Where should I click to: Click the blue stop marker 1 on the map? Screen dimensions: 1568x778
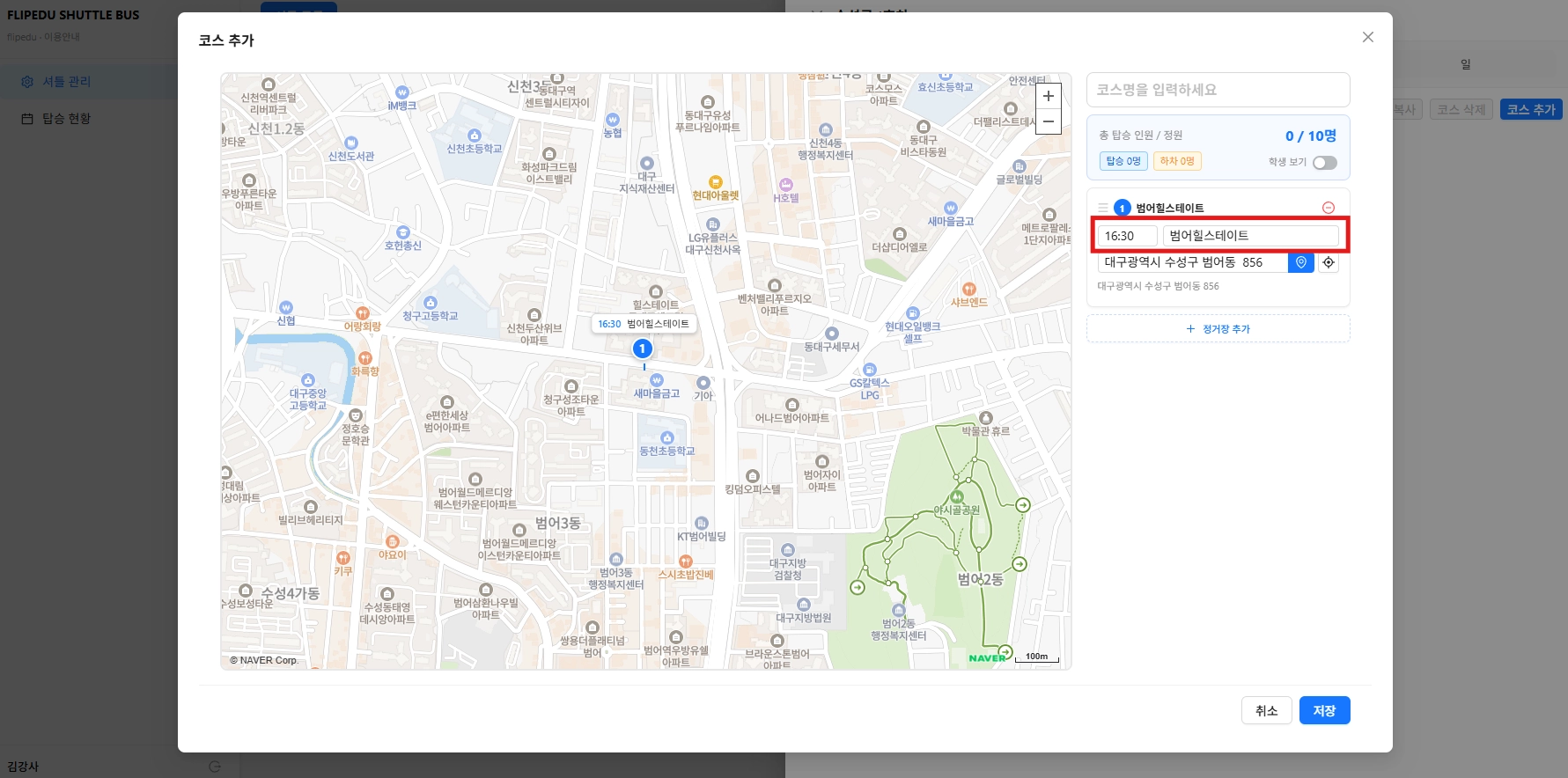click(643, 349)
